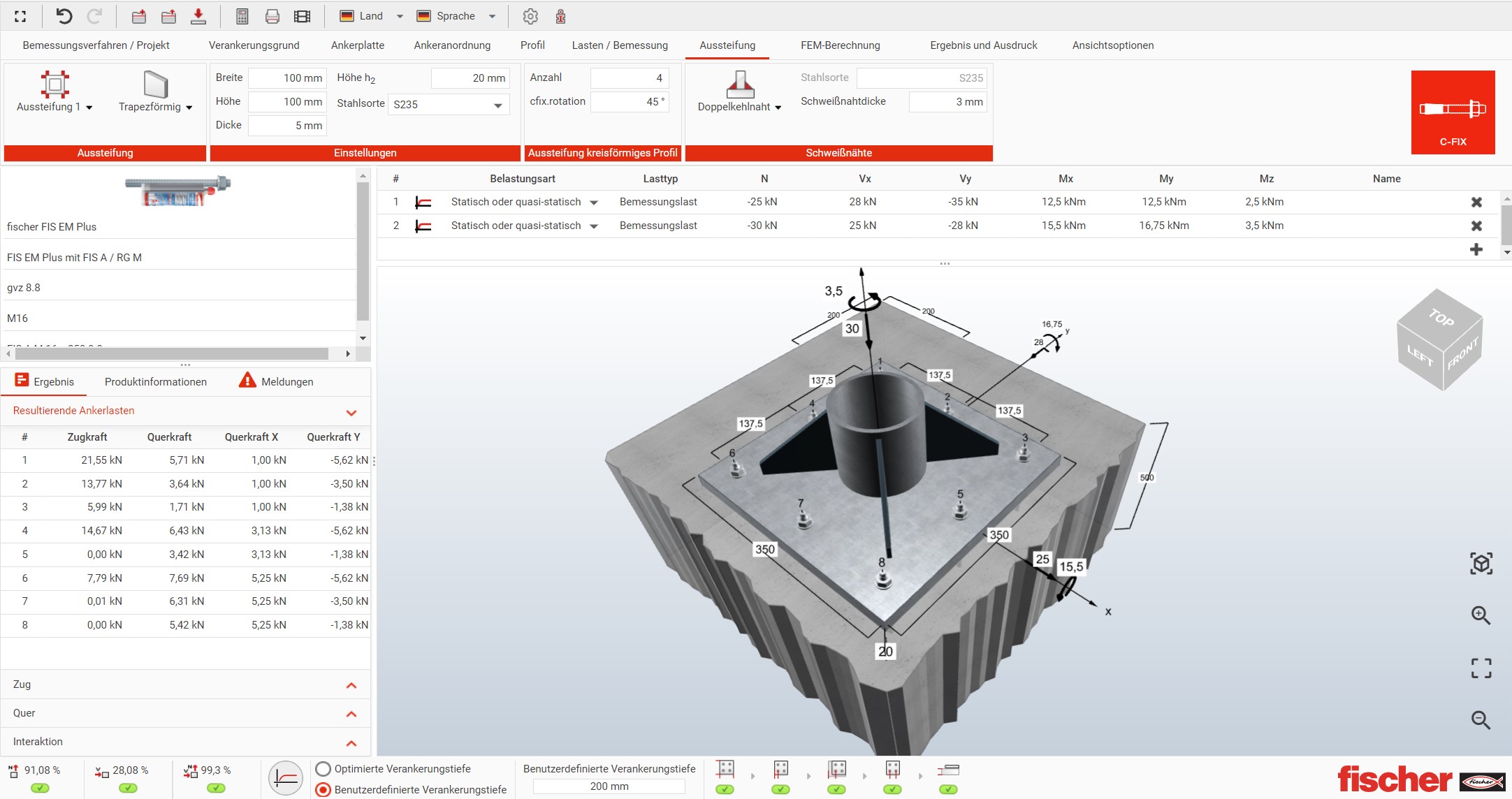
Task: Click the zoom-in magnifier on the 3D view
Action: 1481,615
